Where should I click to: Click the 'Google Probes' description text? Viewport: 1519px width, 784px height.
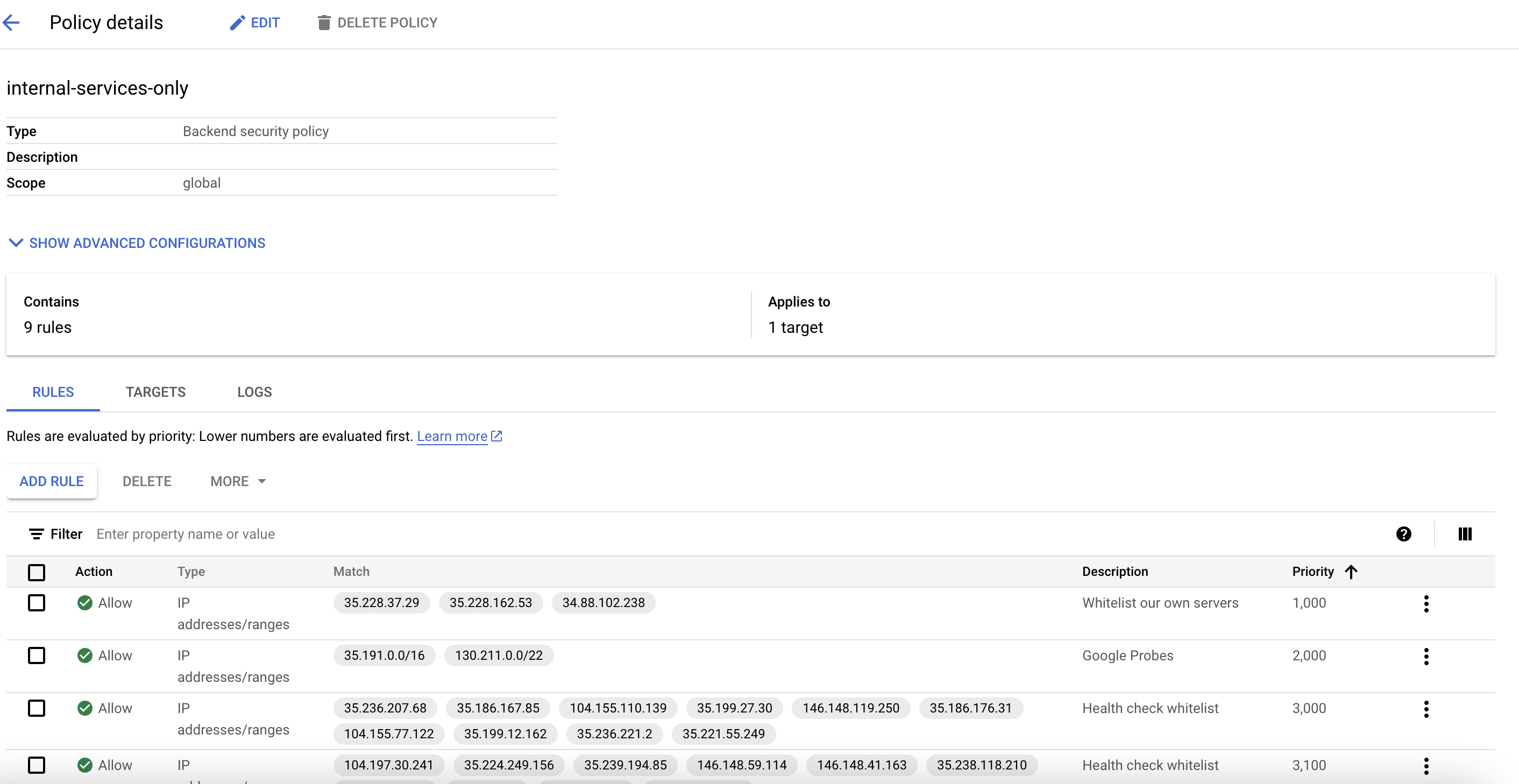[x=1128, y=655]
